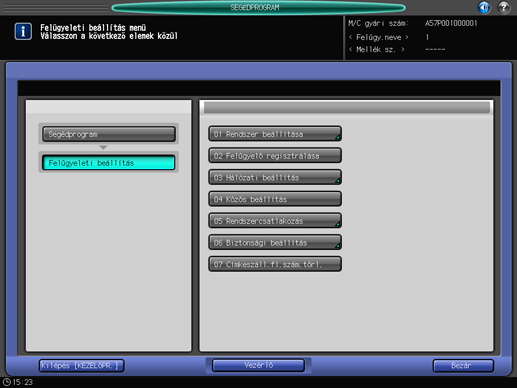
Task: Click the SEGÉDPROGRAM title bar
Action: coord(258,7)
